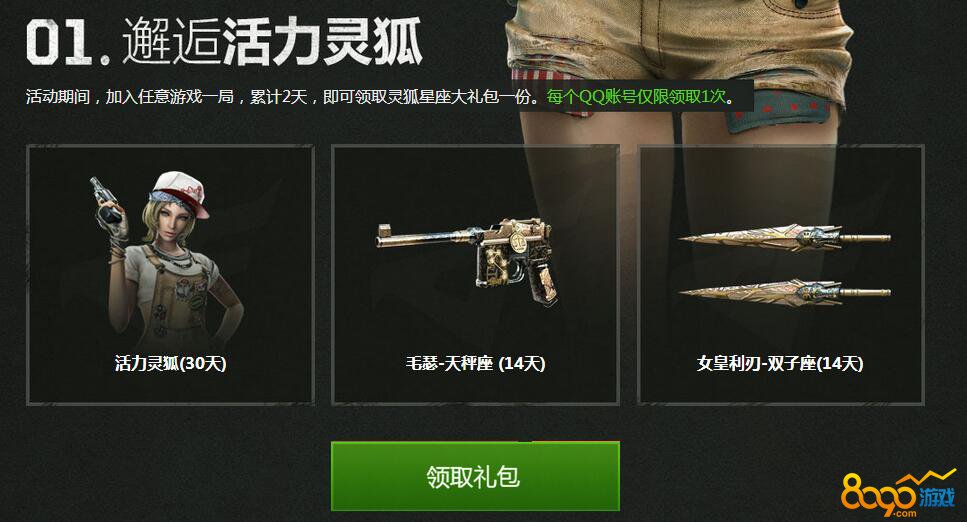Click the blue 游戏 text in logo

(937, 497)
